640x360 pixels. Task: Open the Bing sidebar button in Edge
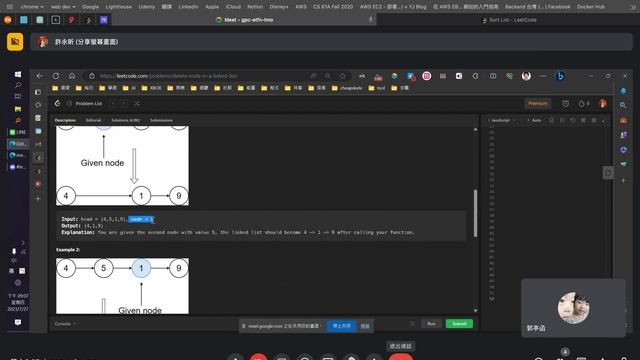560,76
